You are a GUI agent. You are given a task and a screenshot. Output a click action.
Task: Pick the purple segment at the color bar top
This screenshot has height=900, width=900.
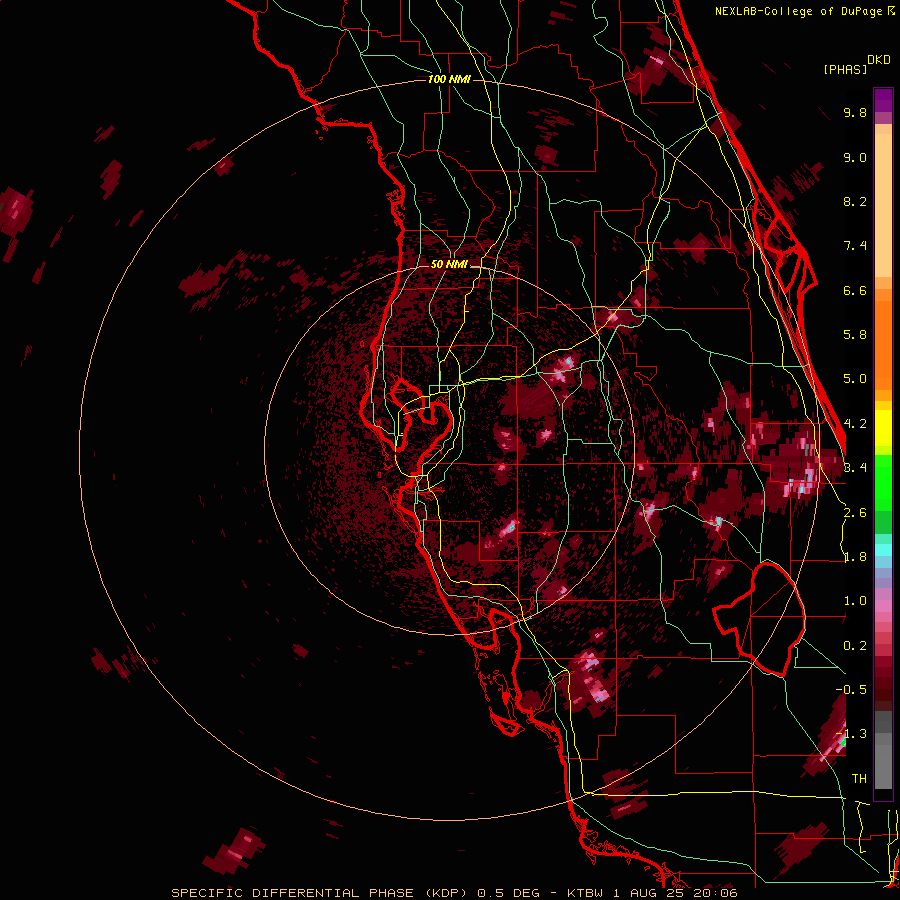coord(883,100)
